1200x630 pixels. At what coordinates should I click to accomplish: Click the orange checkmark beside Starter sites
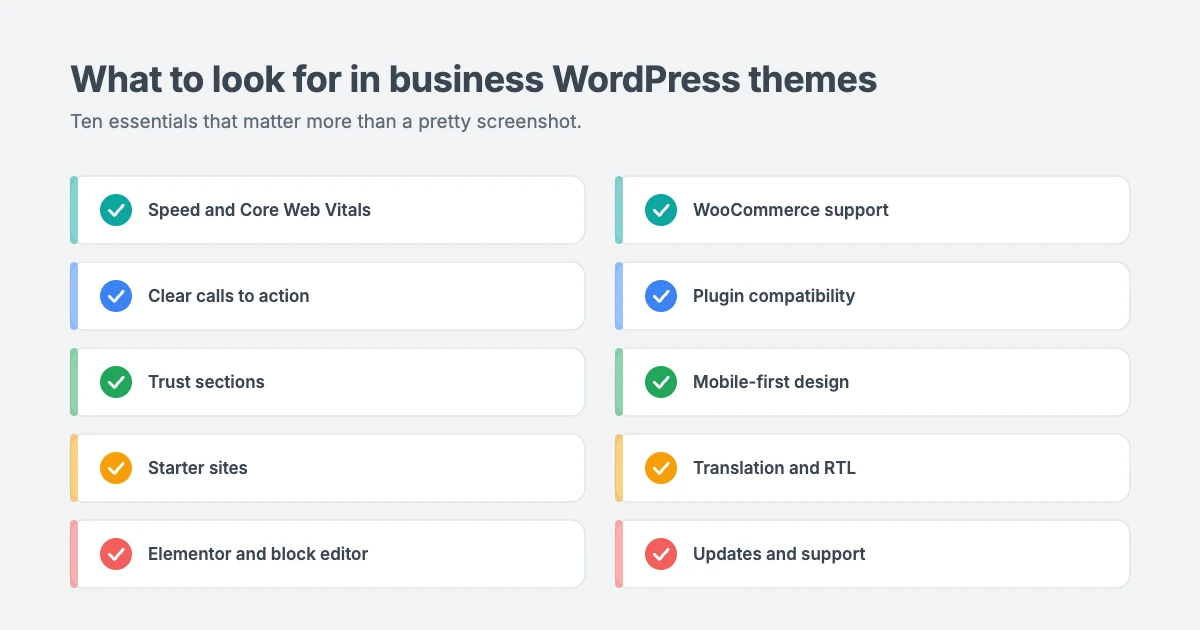[x=116, y=468]
